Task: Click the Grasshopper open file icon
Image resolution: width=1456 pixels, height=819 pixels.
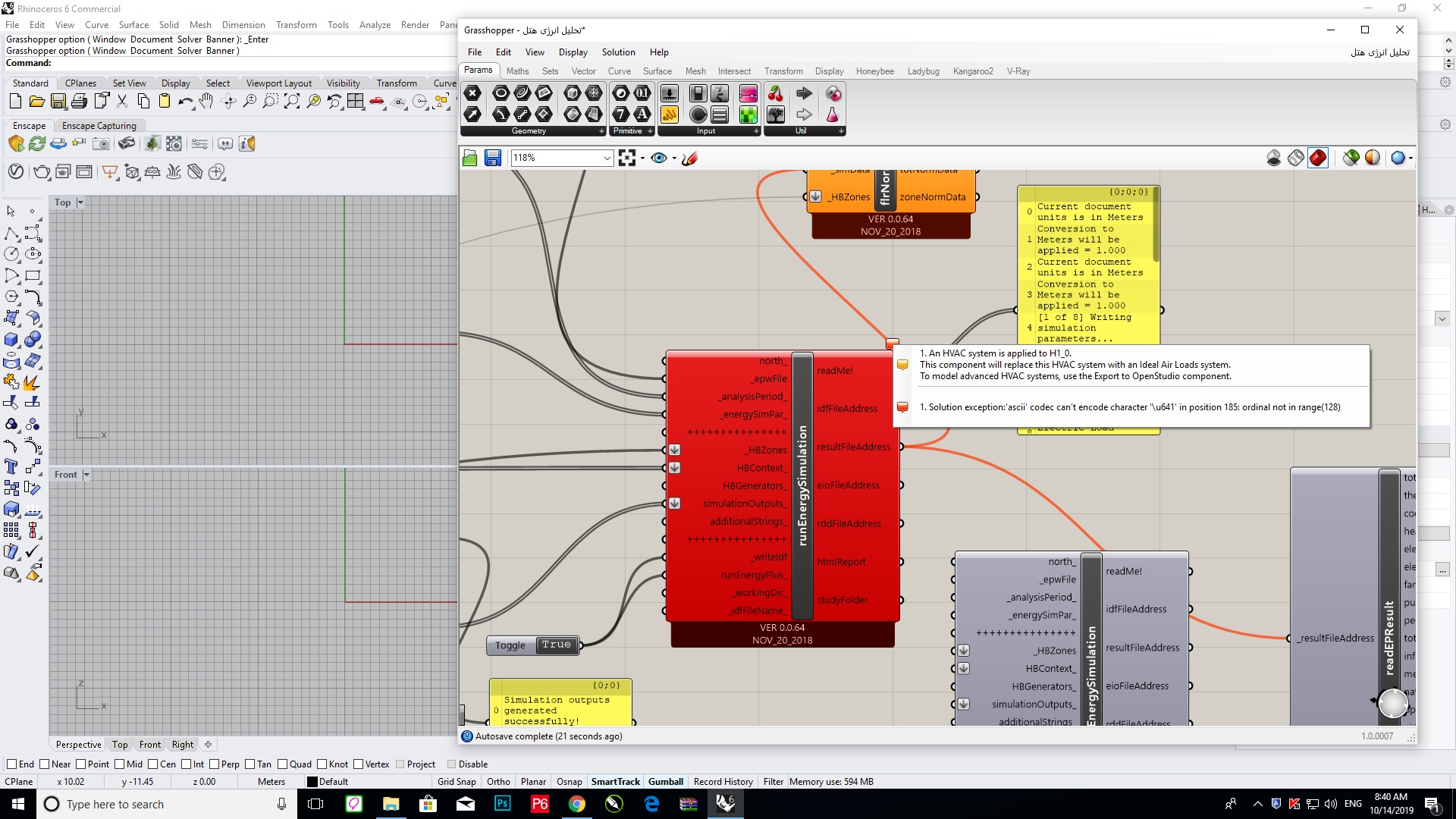Action: click(470, 158)
